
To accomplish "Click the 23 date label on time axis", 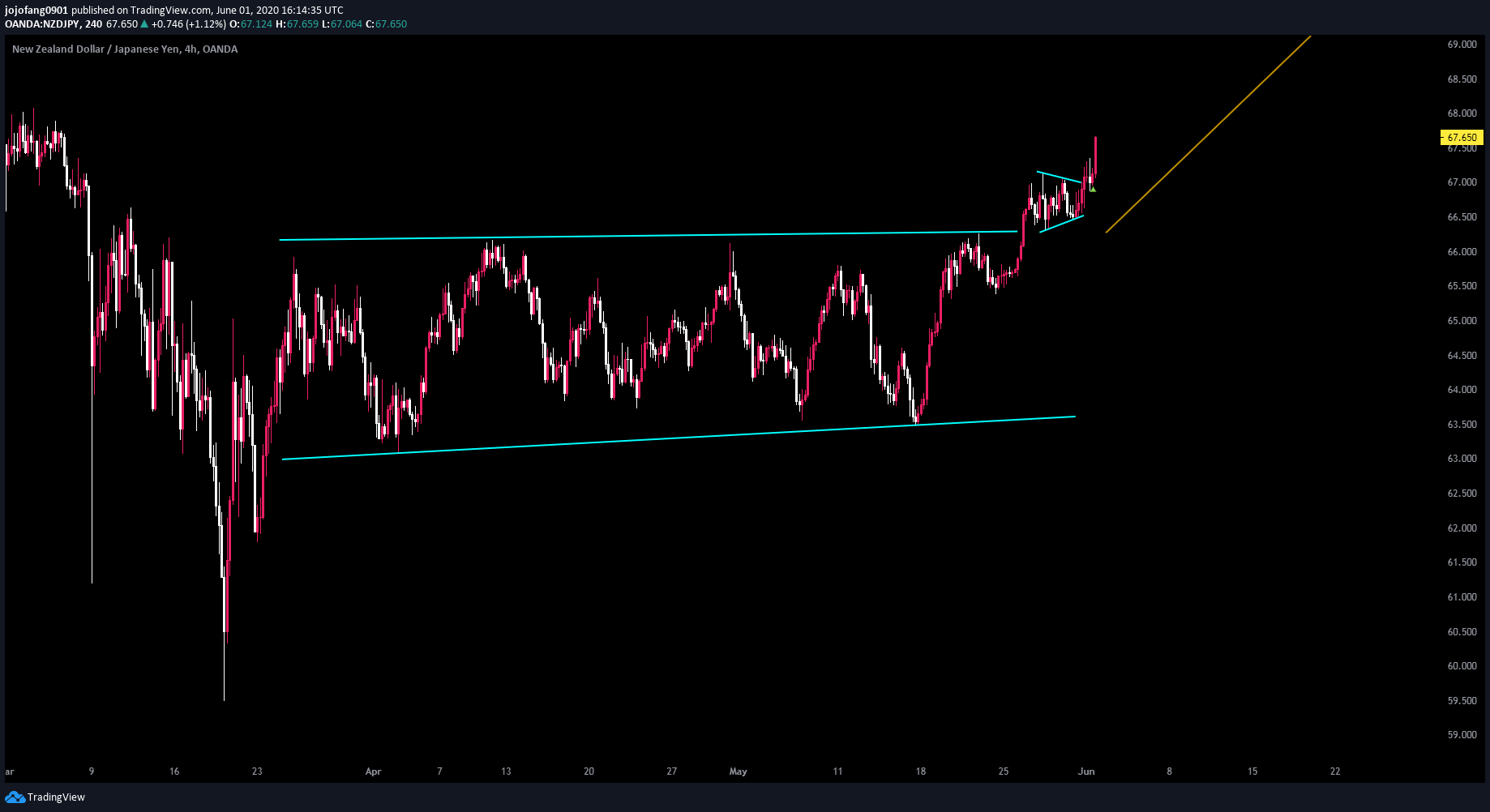I will [x=257, y=771].
